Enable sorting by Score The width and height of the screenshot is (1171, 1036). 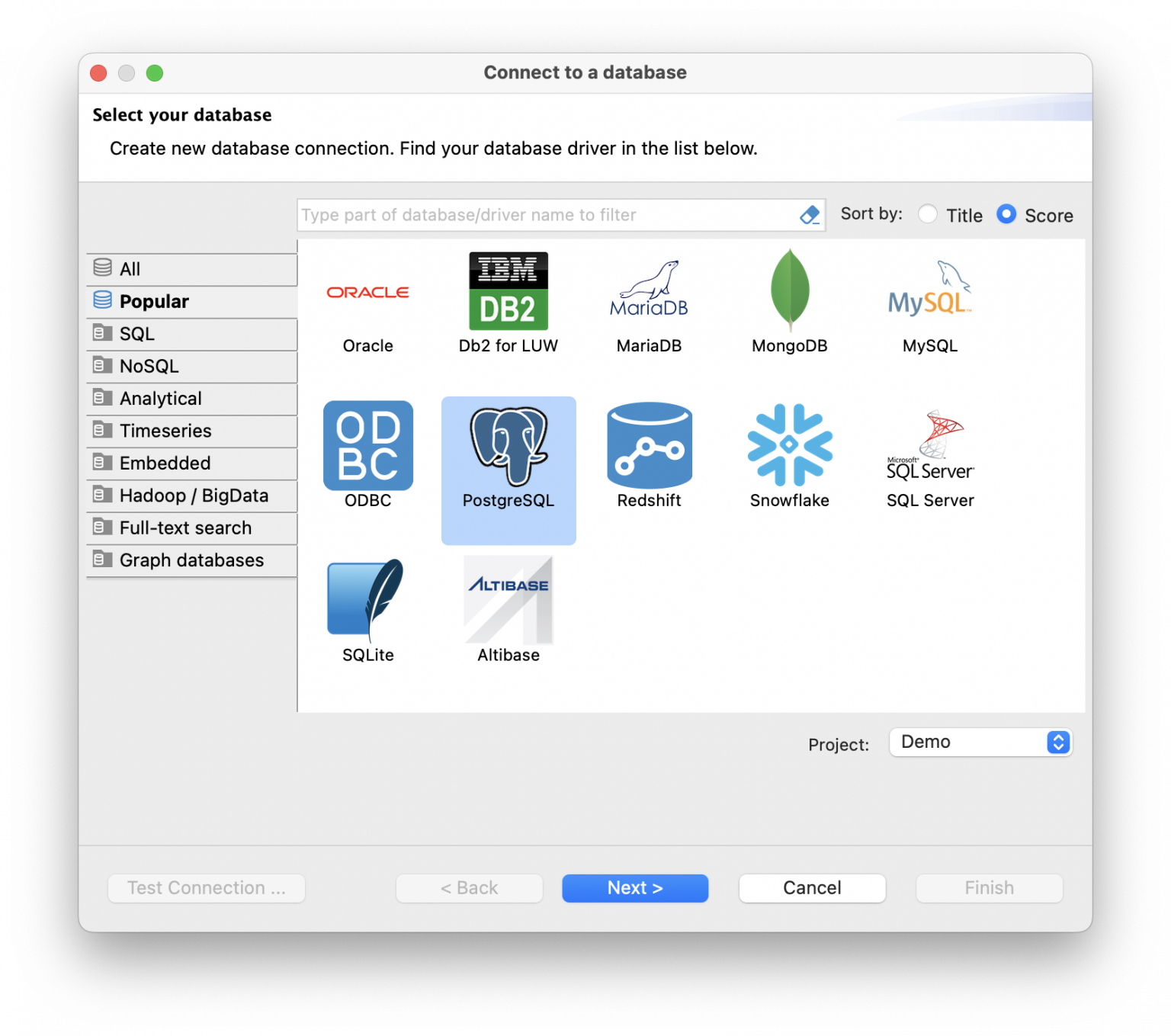click(1007, 214)
